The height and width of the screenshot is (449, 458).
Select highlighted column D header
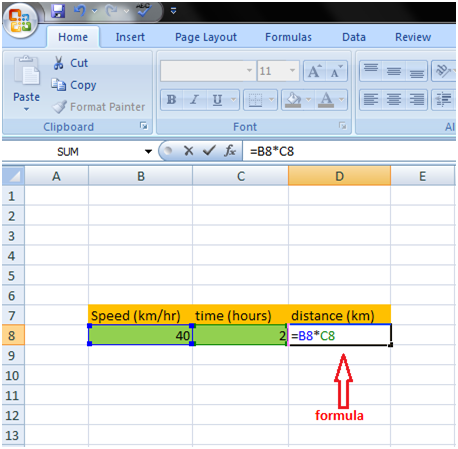tap(339, 176)
